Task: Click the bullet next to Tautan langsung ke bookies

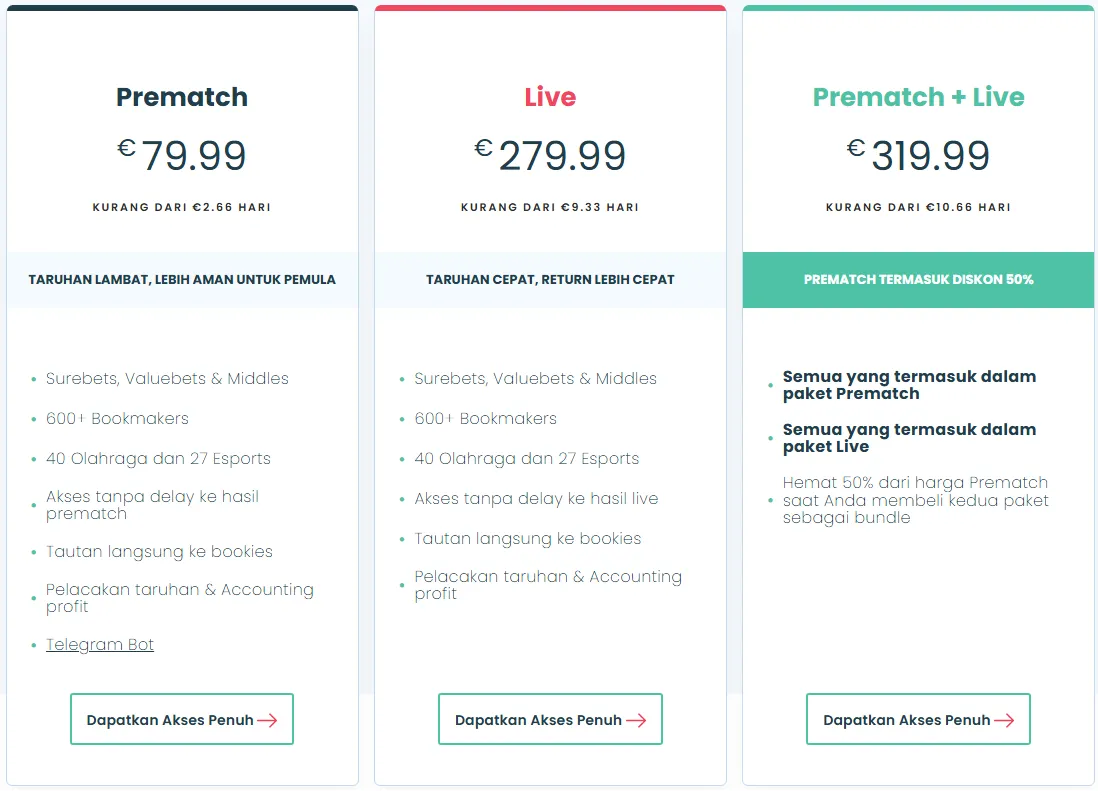Action: (32, 551)
